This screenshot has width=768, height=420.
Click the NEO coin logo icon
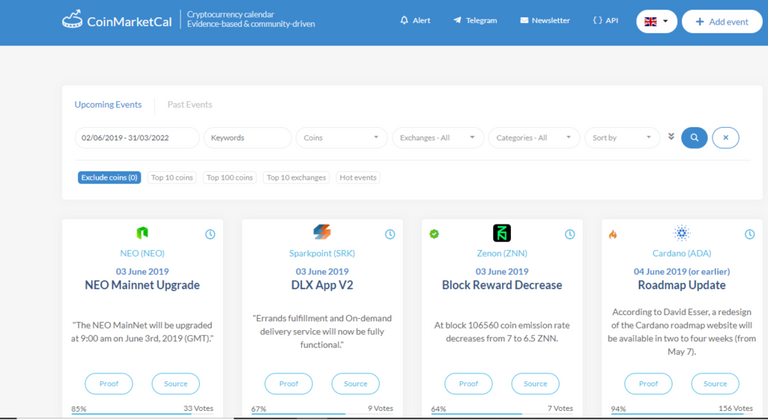point(142,233)
